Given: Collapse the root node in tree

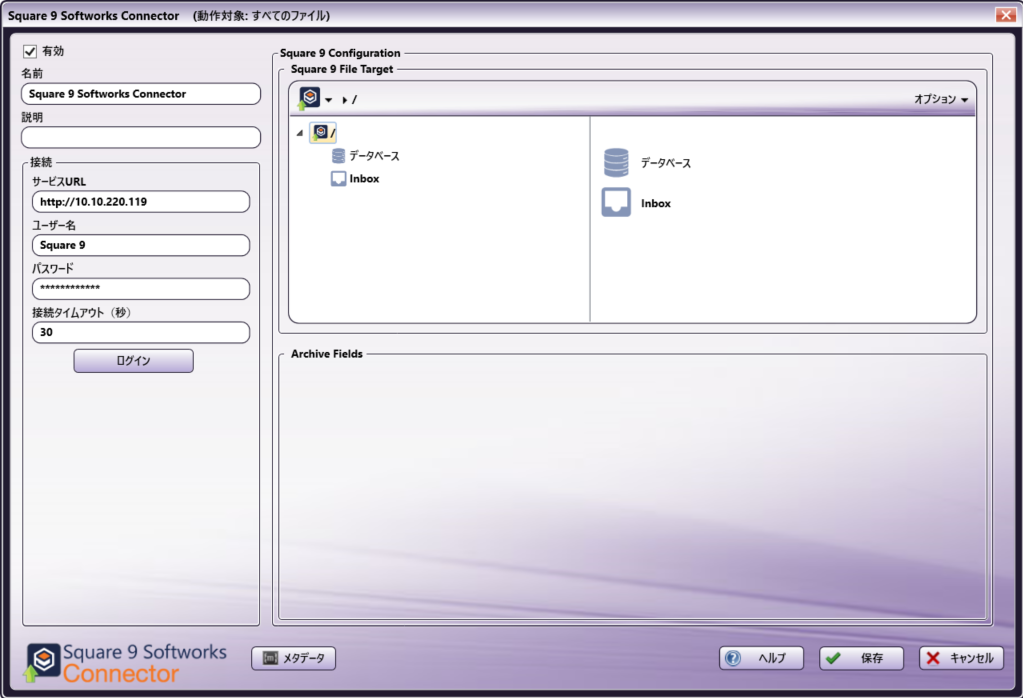Looking at the screenshot, I should pos(299,133).
